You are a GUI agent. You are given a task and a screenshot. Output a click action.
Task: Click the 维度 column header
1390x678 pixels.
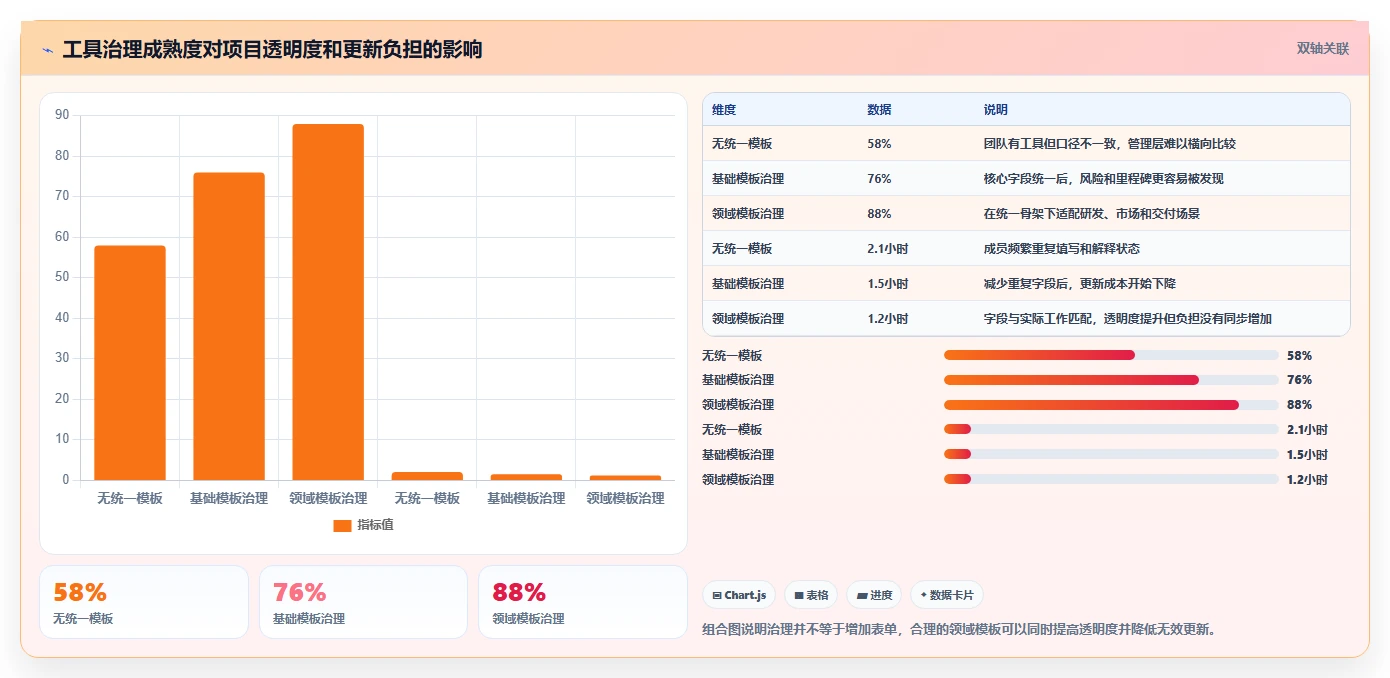[x=724, y=110]
